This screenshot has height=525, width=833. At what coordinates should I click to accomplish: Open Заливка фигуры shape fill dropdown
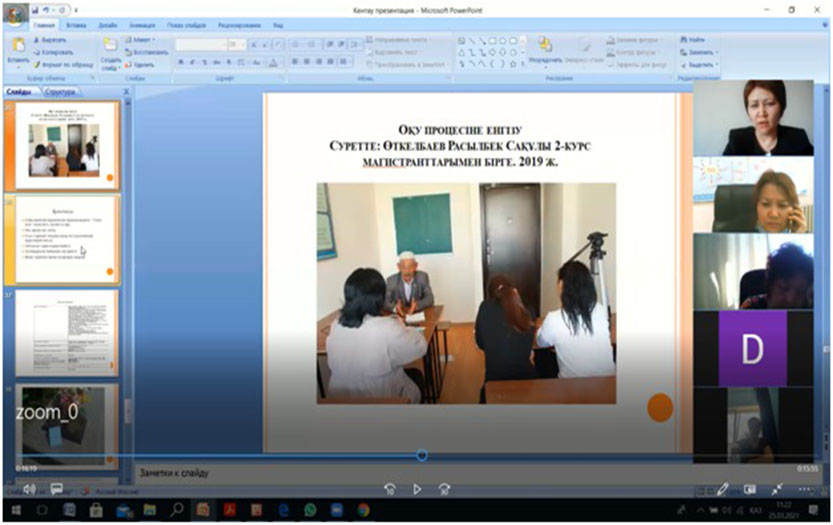(x=633, y=40)
